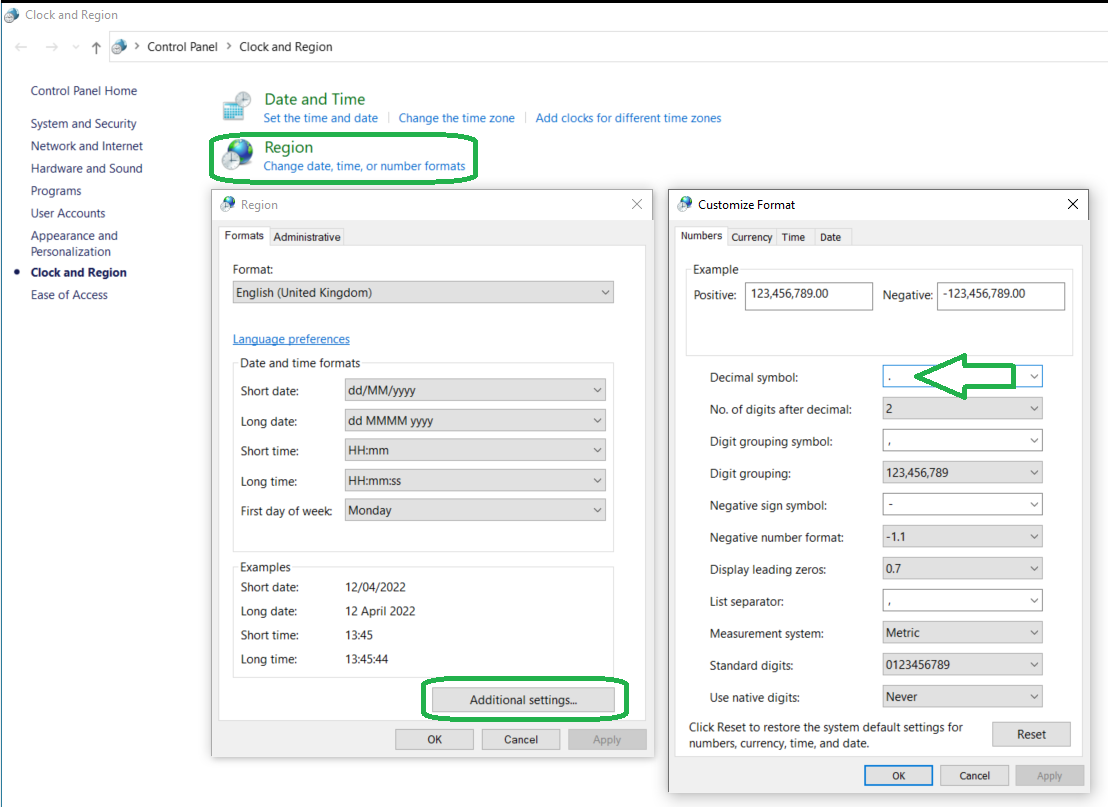
Task: Click Change the time zone link
Action: click(x=456, y=118)
